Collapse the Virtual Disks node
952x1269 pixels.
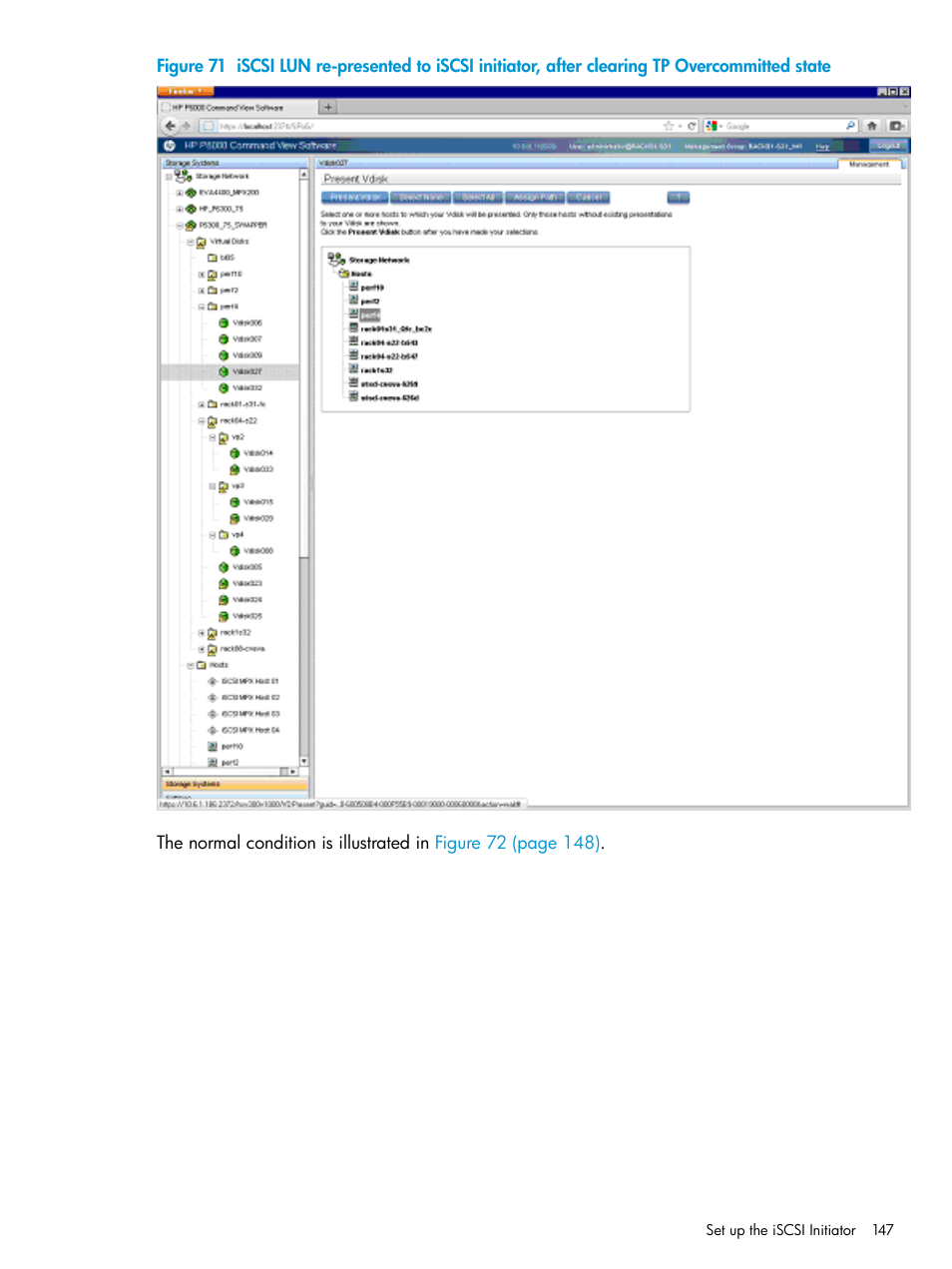coord(191,242)
